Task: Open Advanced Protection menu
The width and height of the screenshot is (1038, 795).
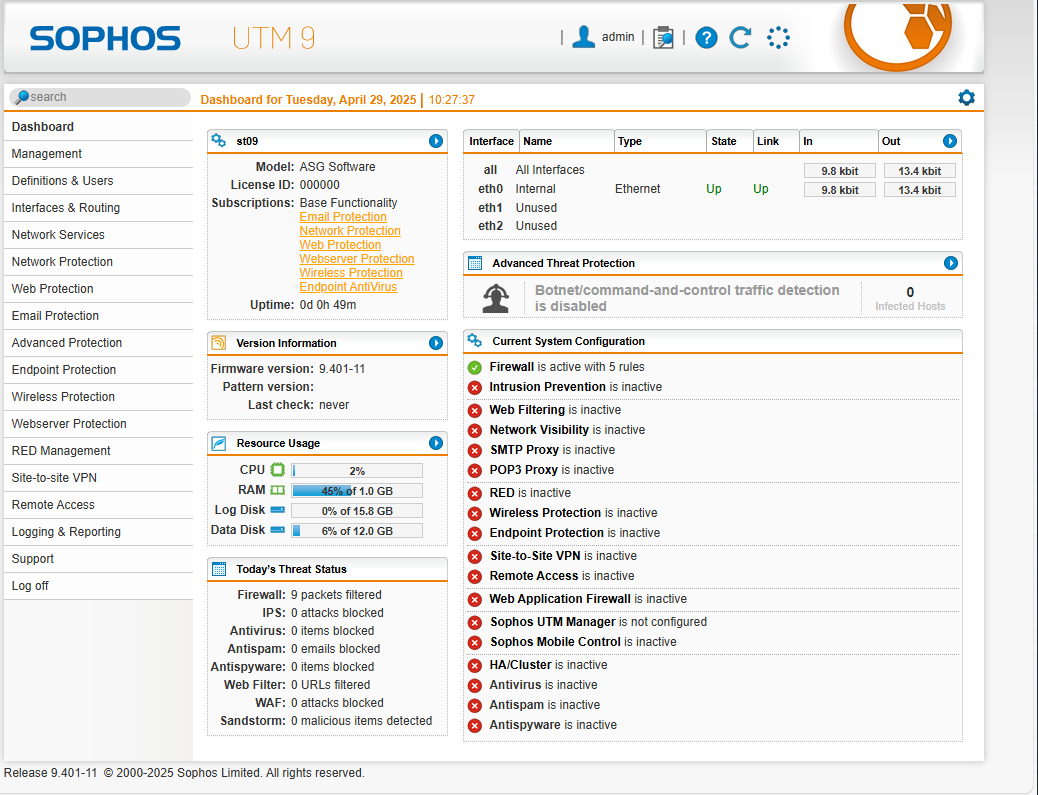Action: 99,343
